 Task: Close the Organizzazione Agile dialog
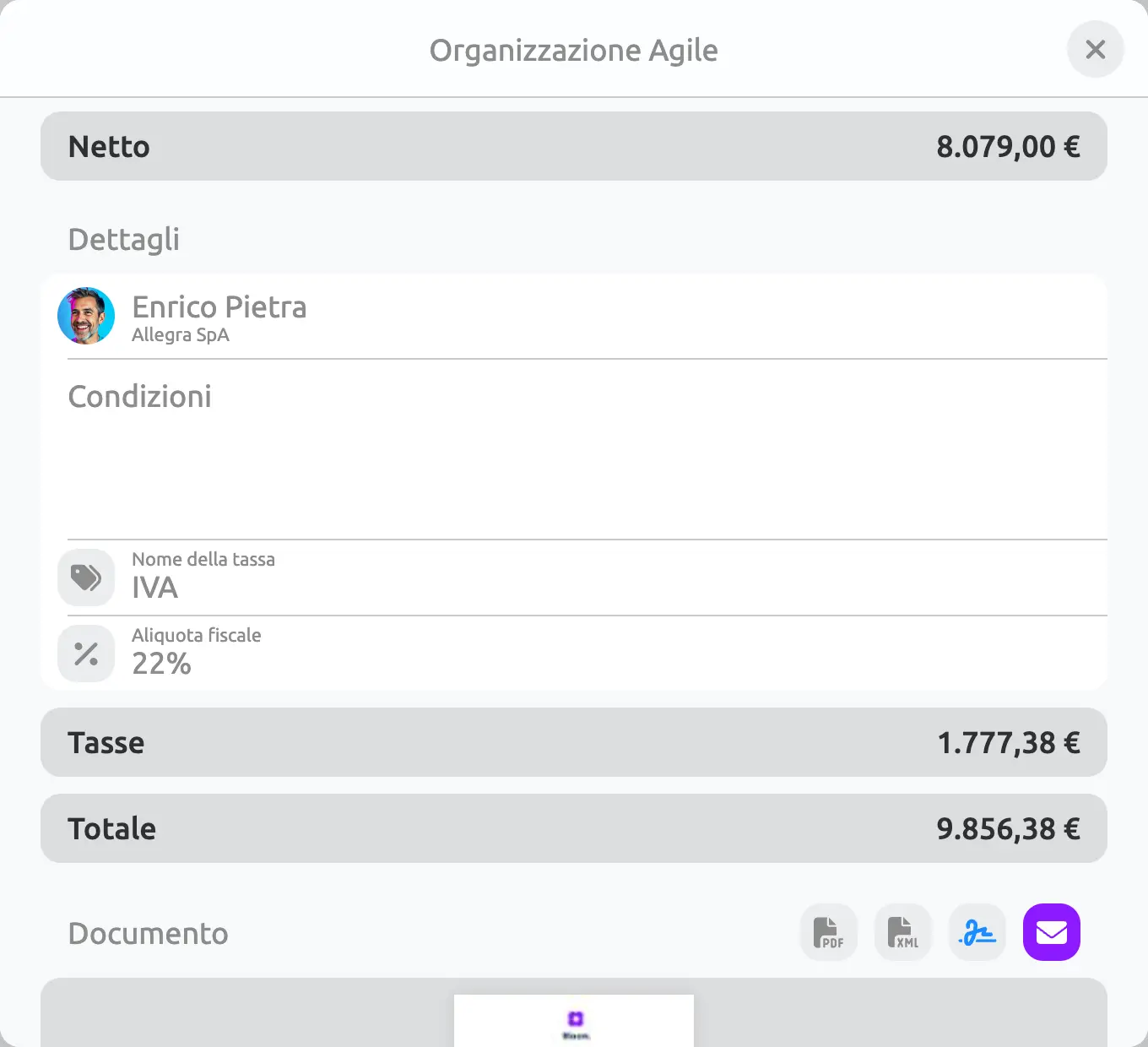point(1095,49)
